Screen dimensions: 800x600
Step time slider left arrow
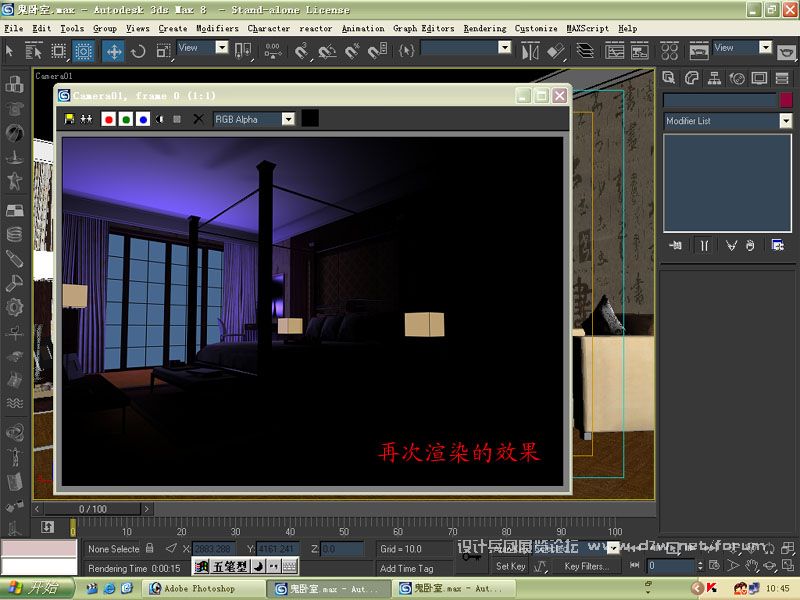(x=37, y=509)
